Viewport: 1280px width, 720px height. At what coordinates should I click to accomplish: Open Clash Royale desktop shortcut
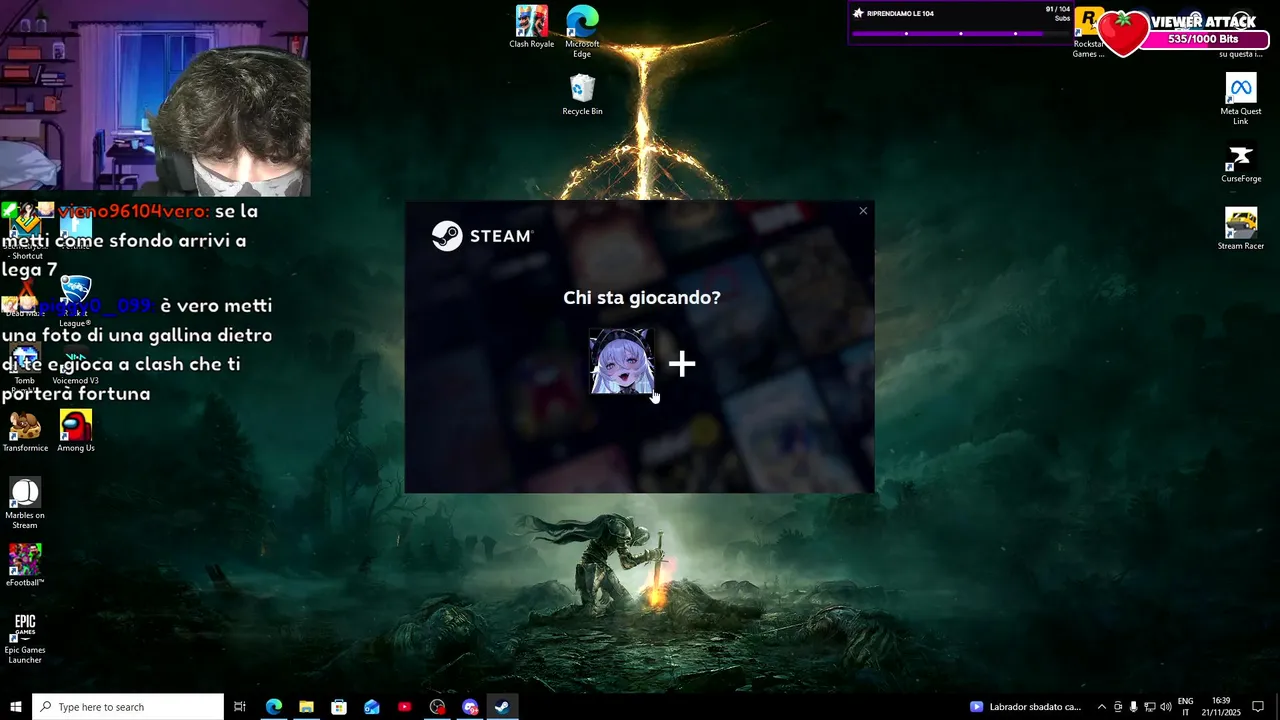[x=532, y=27]
